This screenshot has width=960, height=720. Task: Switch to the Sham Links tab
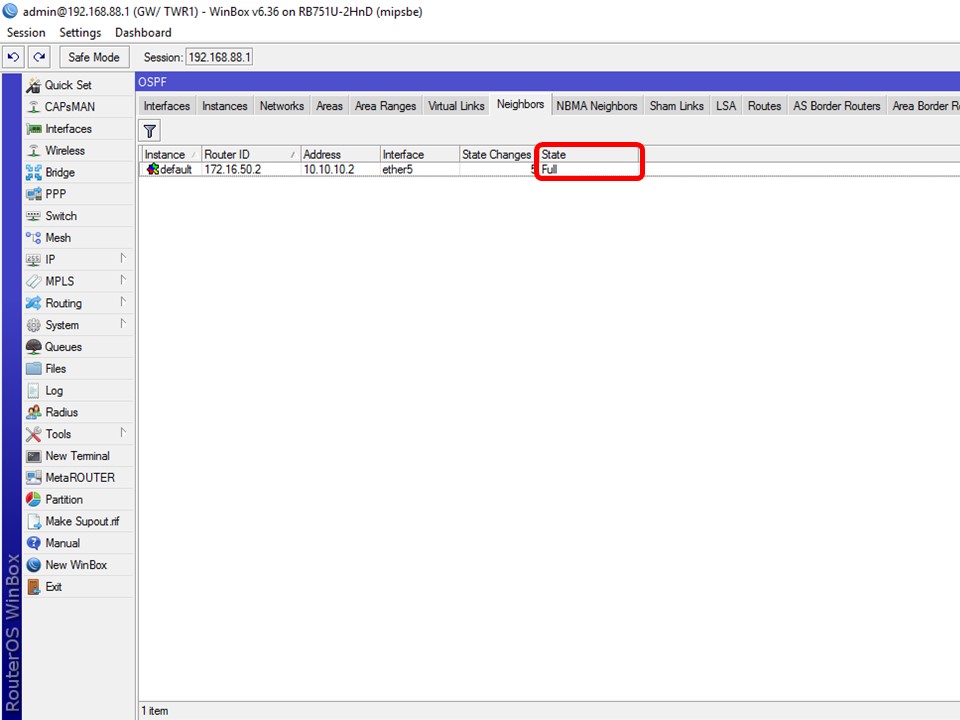[677, 106]
